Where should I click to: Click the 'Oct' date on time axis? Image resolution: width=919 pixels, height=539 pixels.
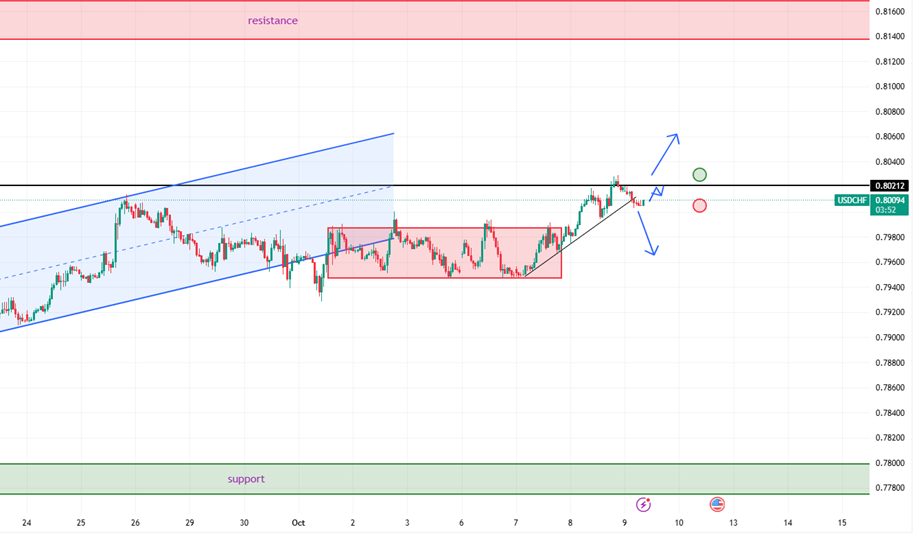coord(297,522)
